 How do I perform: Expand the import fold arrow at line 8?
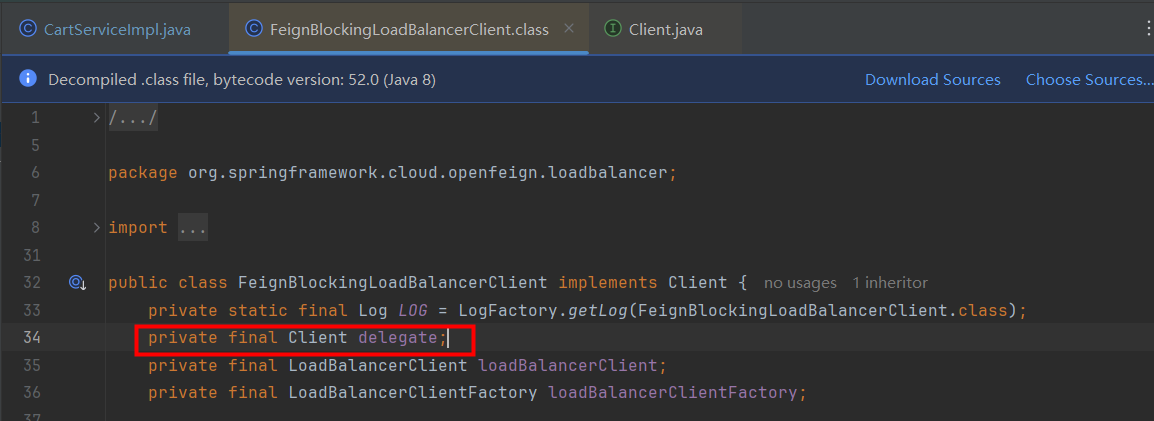point(96,228)
